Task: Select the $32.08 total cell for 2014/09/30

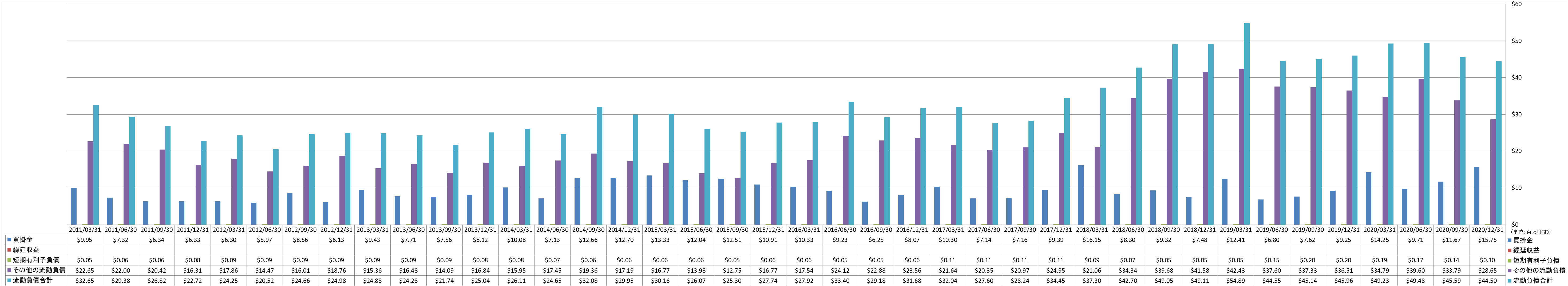Action: coord(588,280)
